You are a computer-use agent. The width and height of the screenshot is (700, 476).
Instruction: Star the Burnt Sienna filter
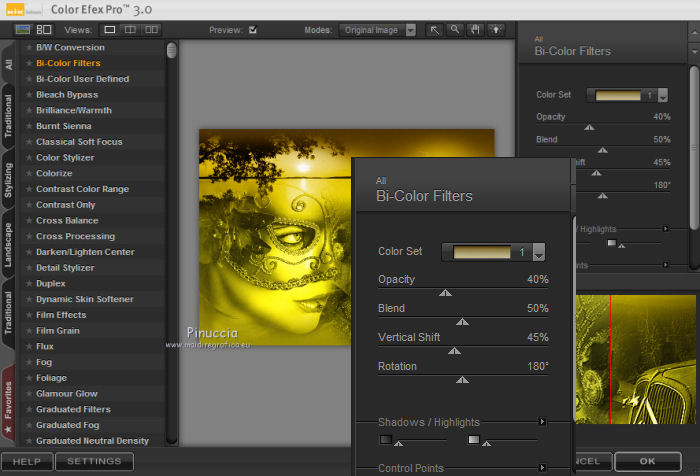29,126
